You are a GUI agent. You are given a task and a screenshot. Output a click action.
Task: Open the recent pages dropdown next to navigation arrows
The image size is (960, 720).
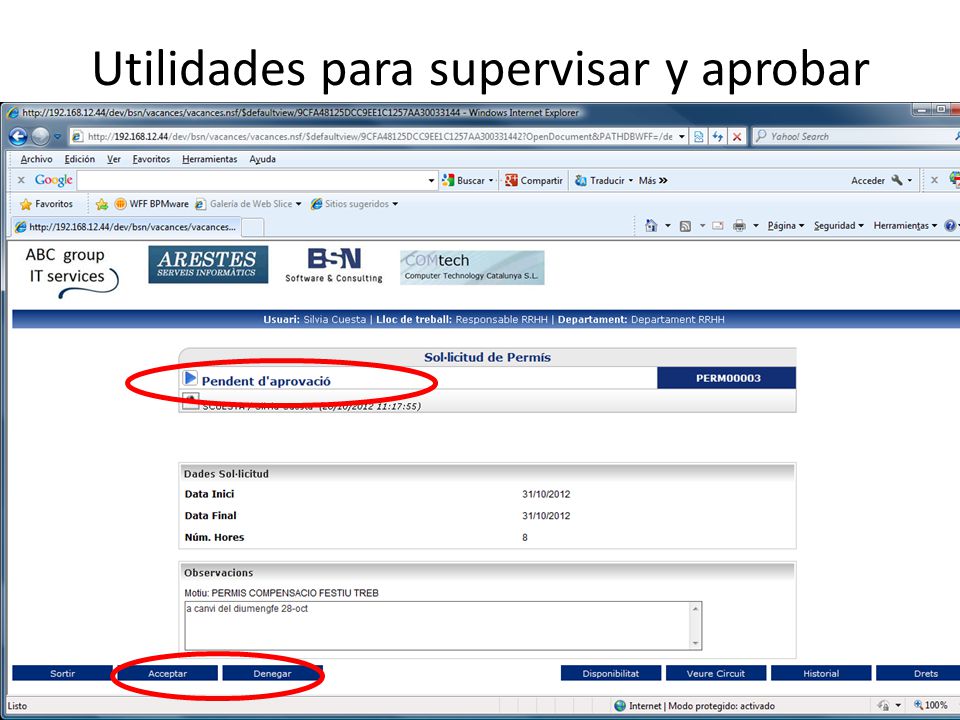(x=57, y=137)
